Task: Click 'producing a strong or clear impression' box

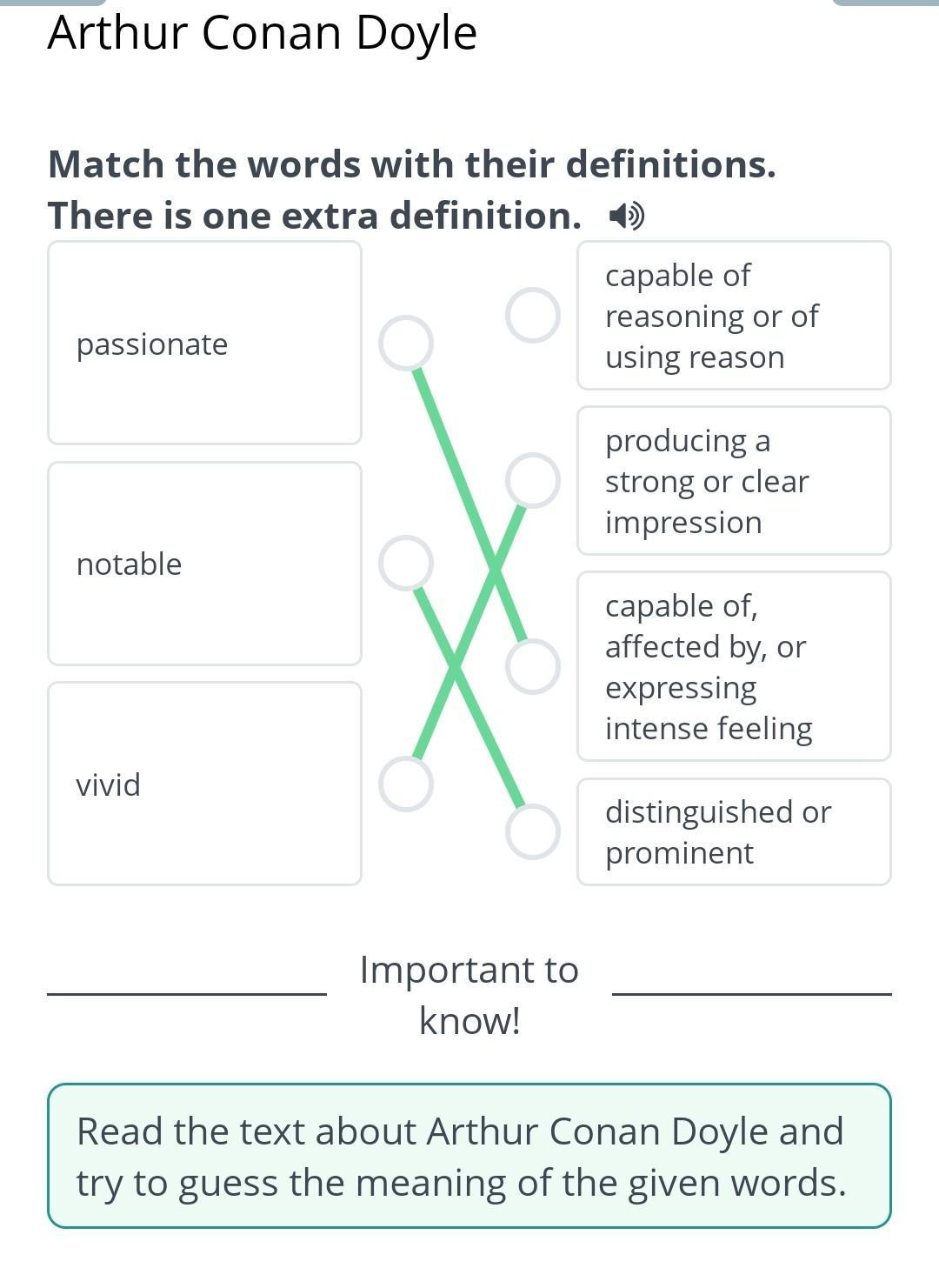Action: [x=734, y=481]
